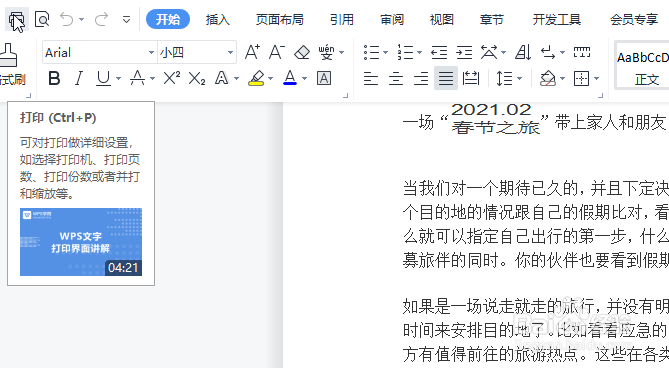Viewport: 669px width, 368px height.
Task: Apply bulleted list
Action: tap(372, 52)
